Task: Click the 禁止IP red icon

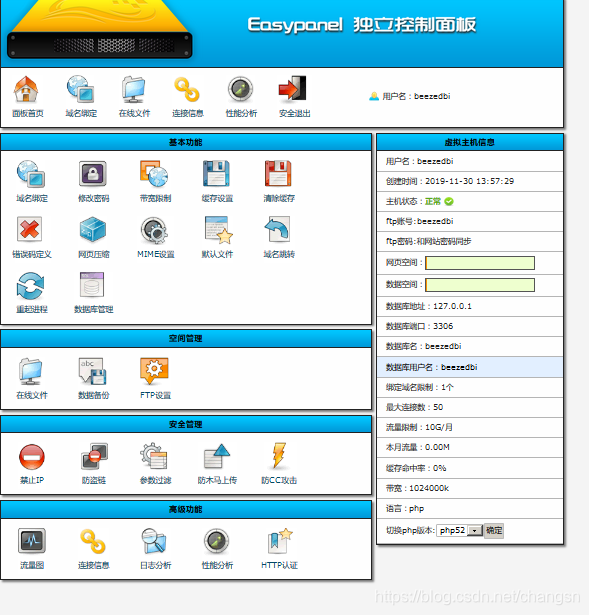Action: pyautogui.click(x=31, y=457)
